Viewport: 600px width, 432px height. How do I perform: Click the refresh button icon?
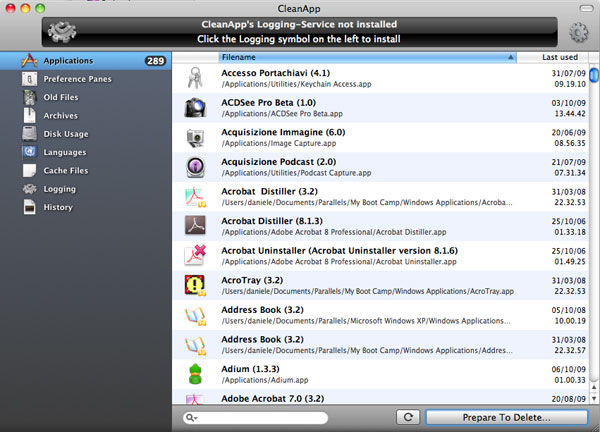(x=408, y=417)
